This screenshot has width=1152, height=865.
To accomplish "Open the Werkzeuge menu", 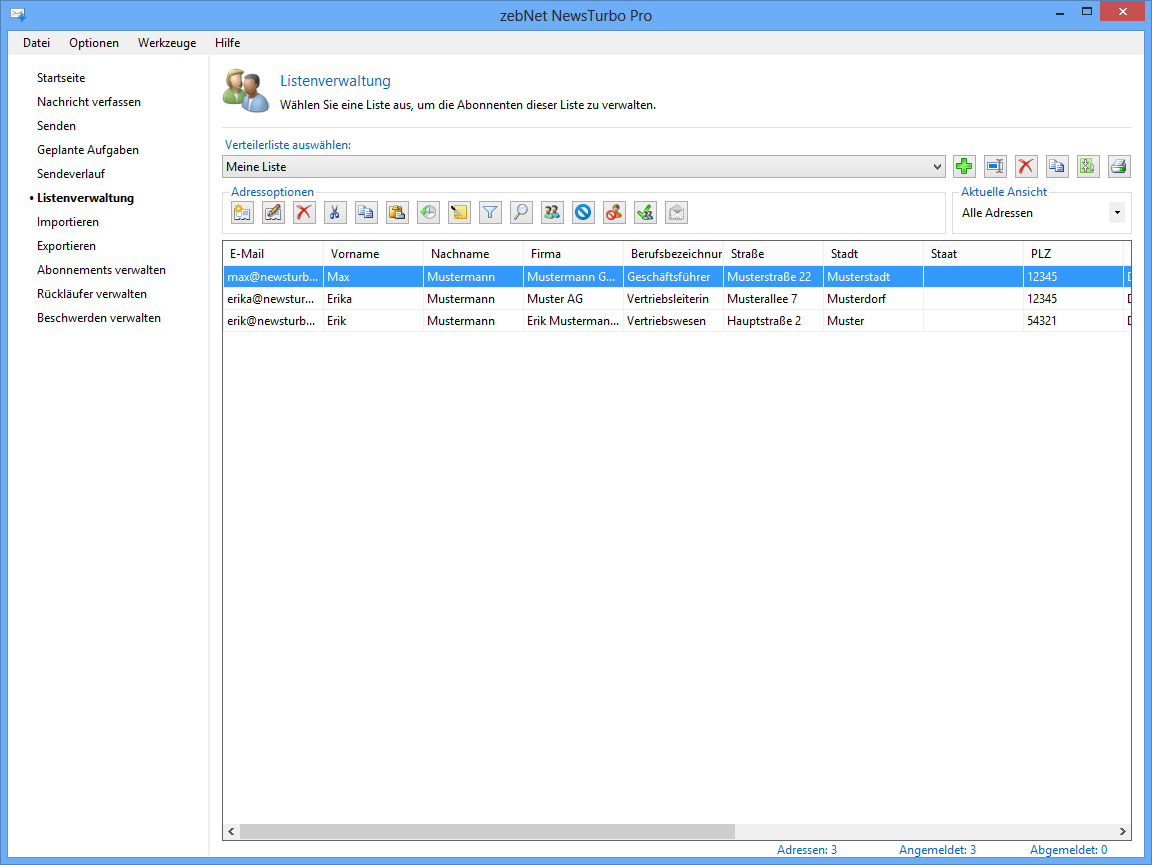I will point(167,43).
